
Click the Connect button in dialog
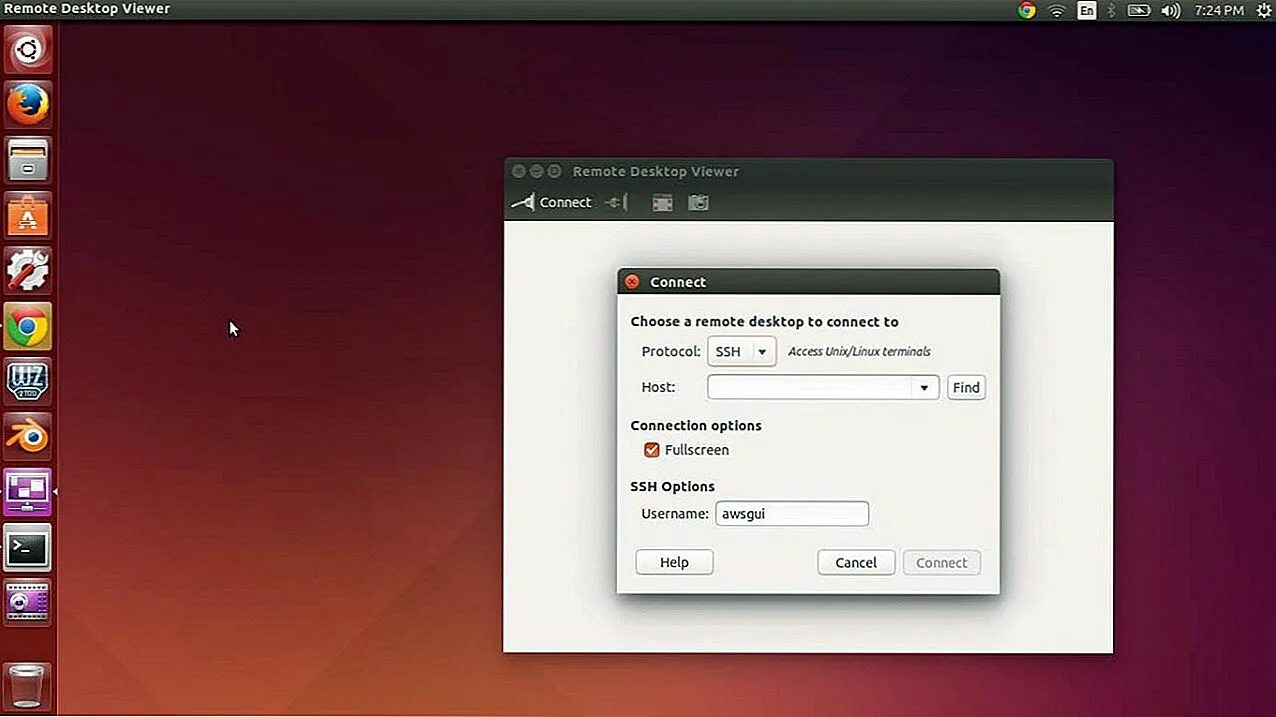tap(942, 562)
